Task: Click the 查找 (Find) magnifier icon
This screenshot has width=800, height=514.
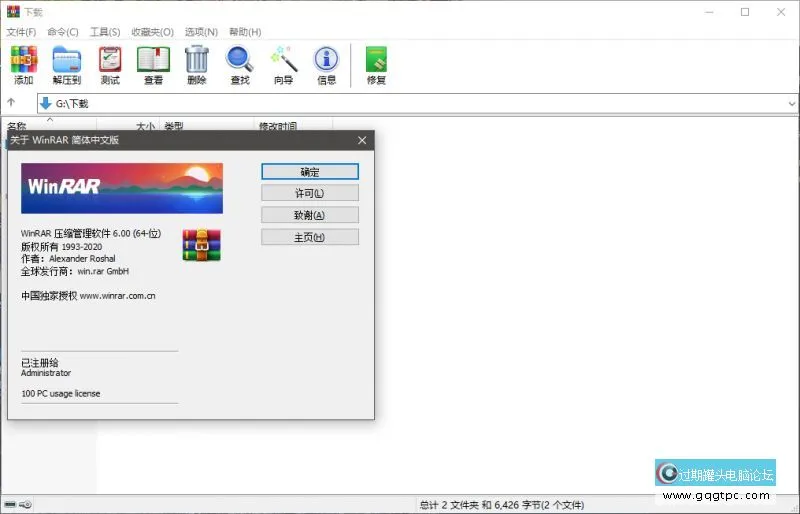Action: 240,62
